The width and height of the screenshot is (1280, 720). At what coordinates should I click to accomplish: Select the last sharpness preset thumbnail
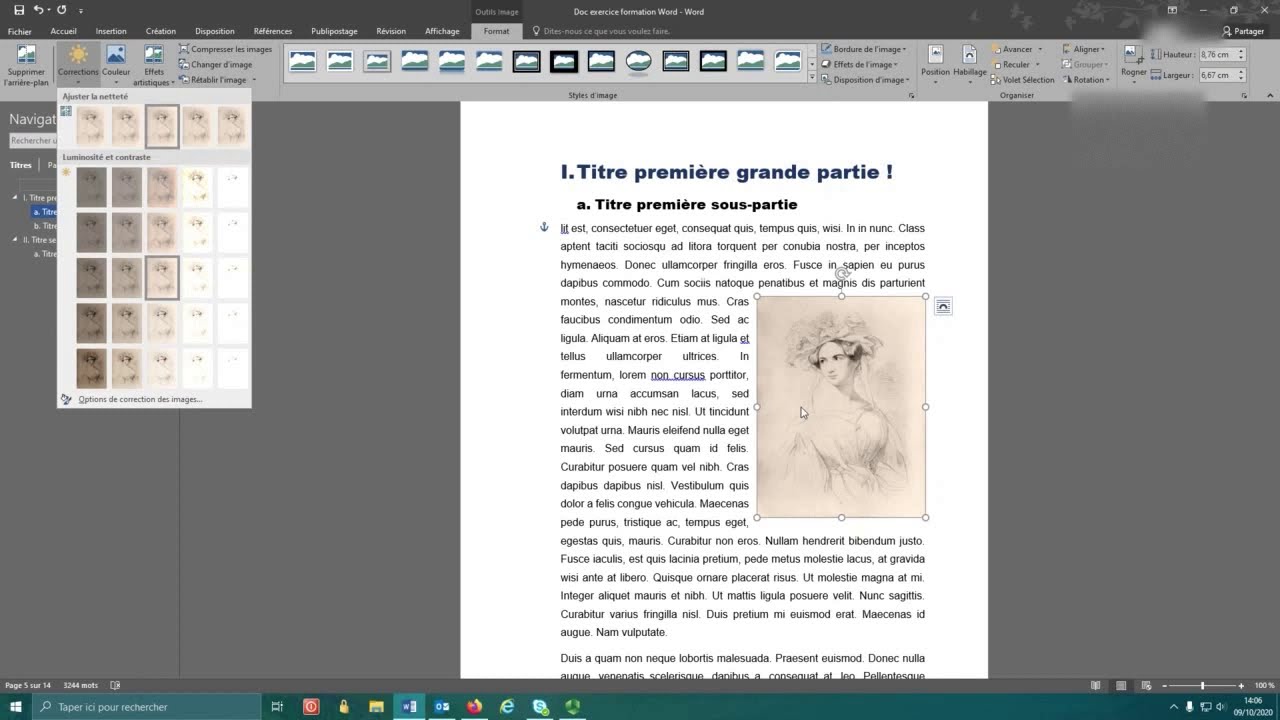[x=232, y=127]
